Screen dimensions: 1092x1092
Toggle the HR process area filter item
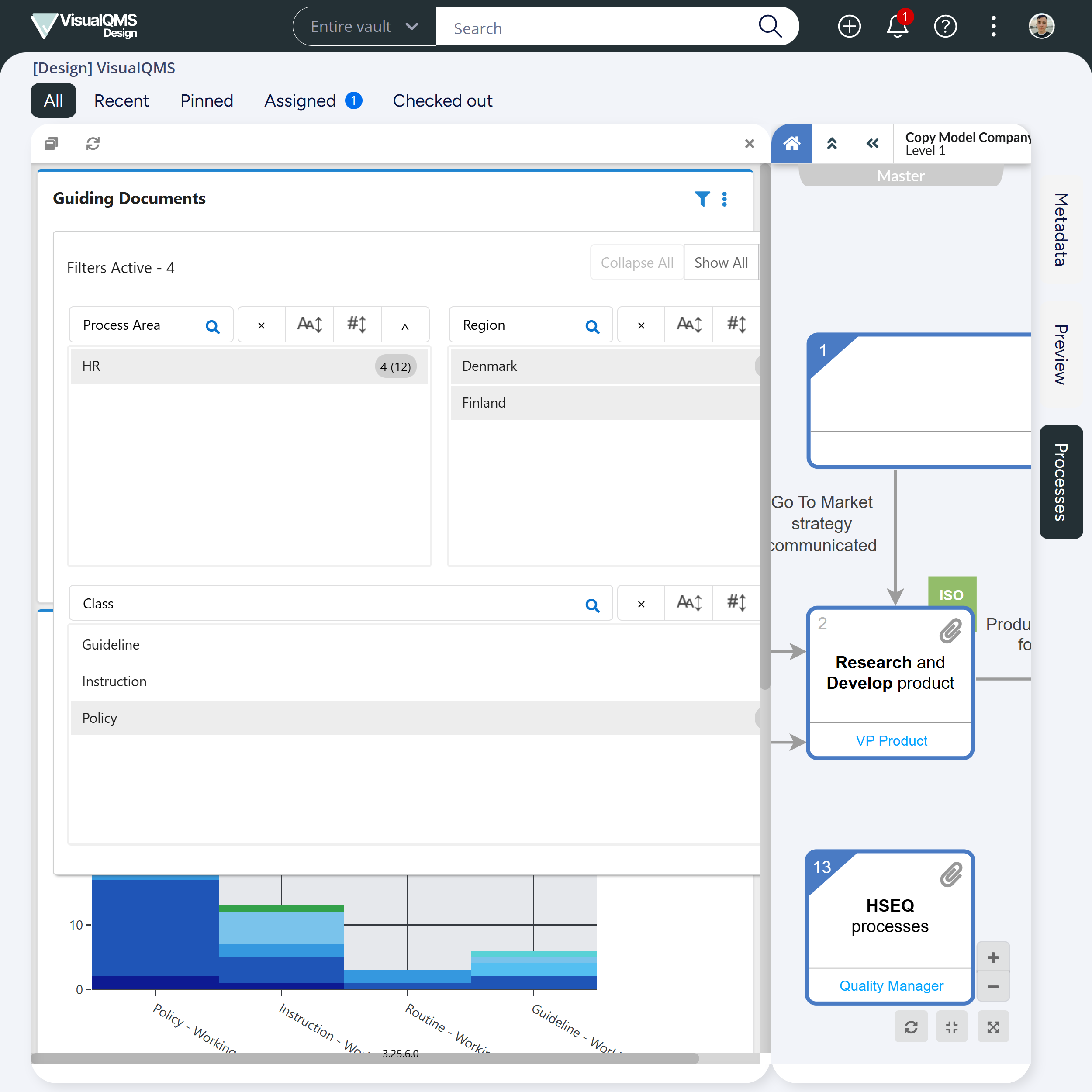coord(249,366)
